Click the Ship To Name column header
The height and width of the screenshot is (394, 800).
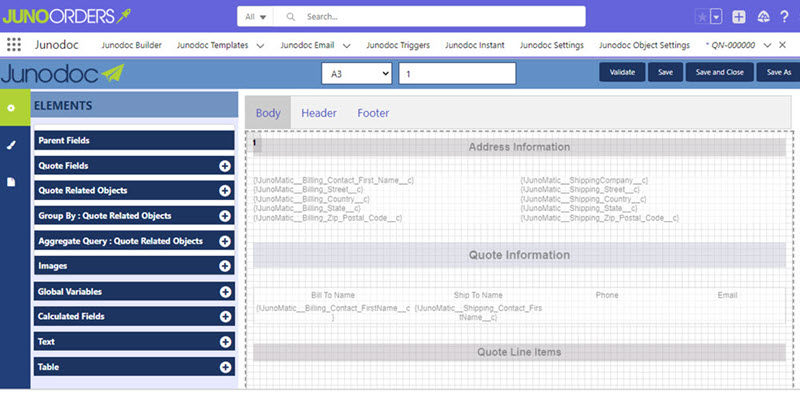point(478,296)
